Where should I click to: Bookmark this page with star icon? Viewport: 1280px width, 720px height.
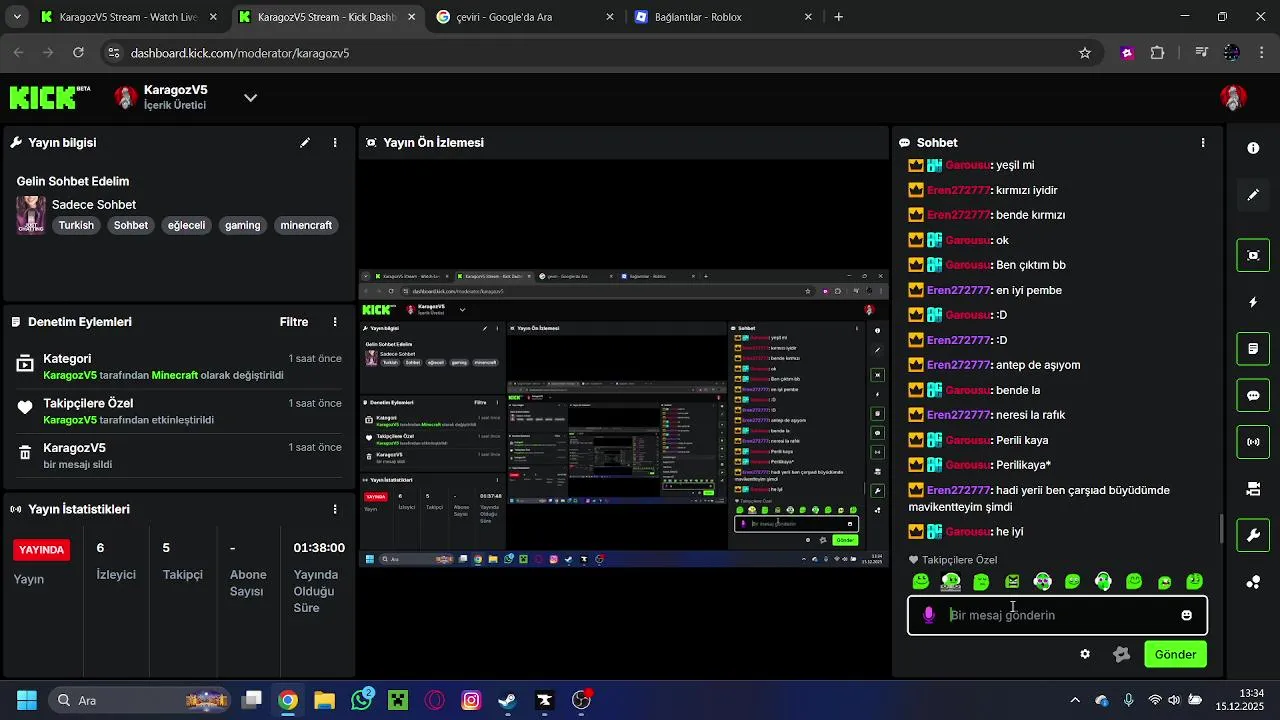[1085, 53]
